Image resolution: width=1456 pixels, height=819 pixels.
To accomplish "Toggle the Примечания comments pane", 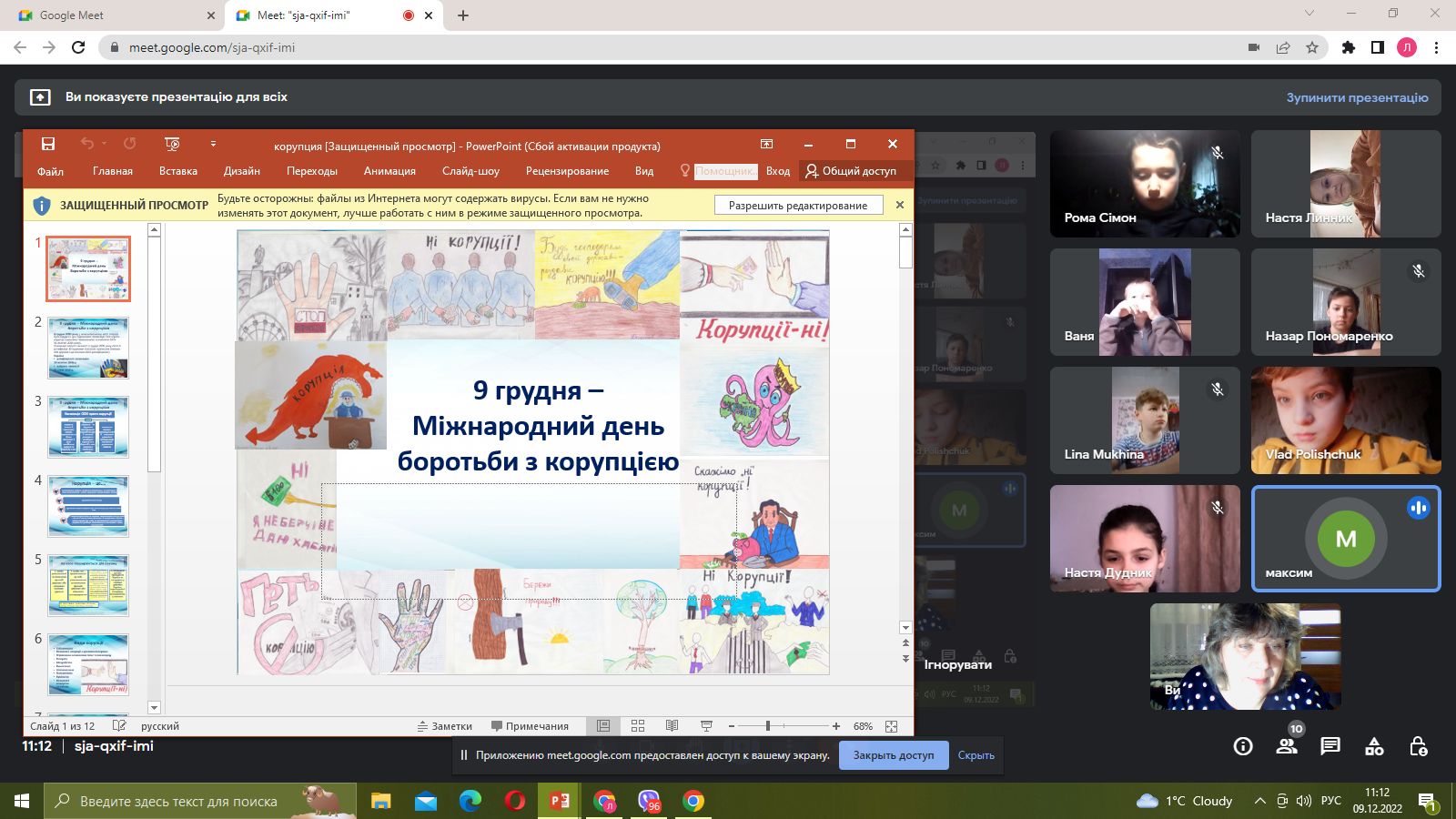I will [x=530, y=726].
